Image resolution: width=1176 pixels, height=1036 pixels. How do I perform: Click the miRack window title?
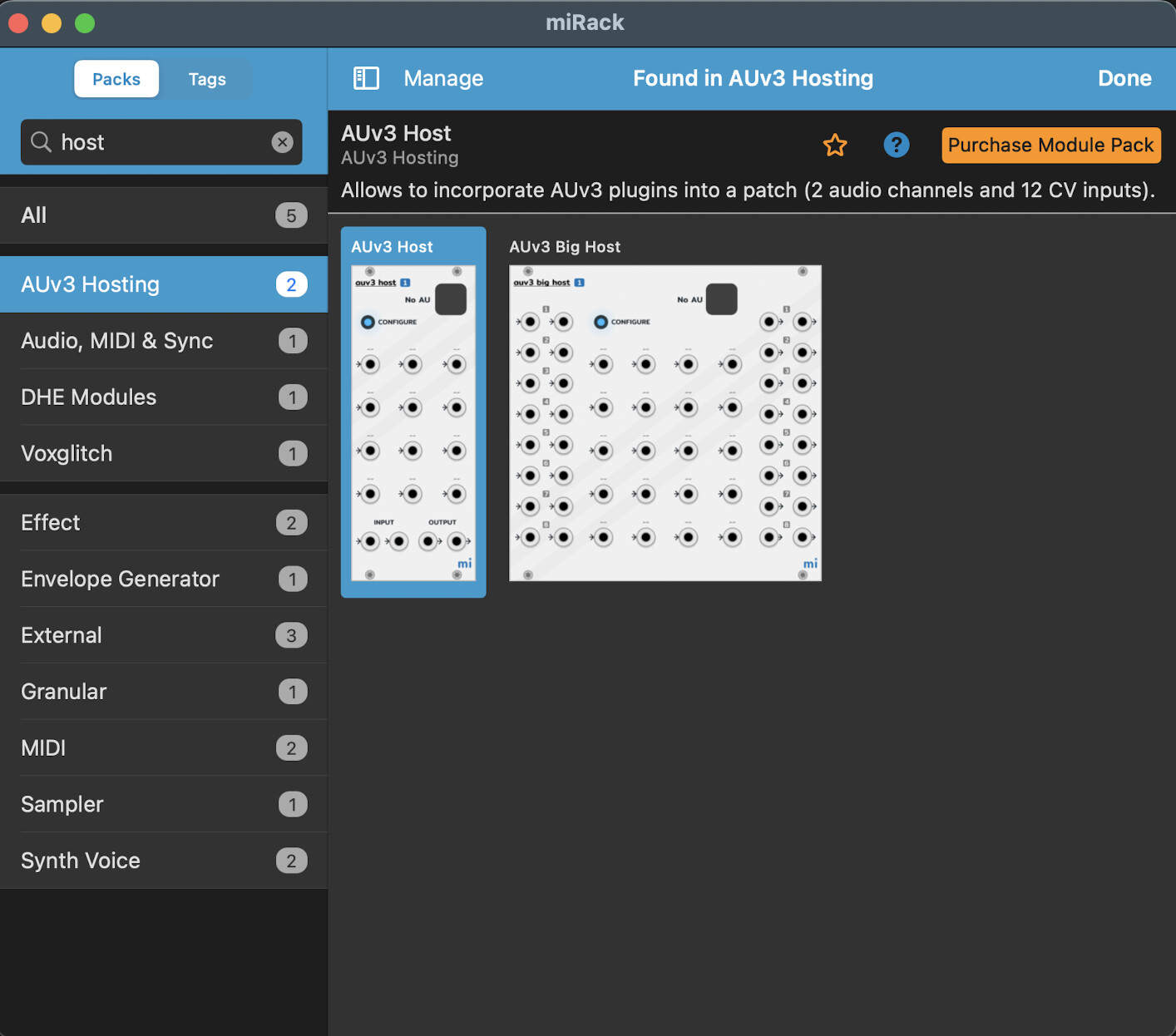[585, 22]
